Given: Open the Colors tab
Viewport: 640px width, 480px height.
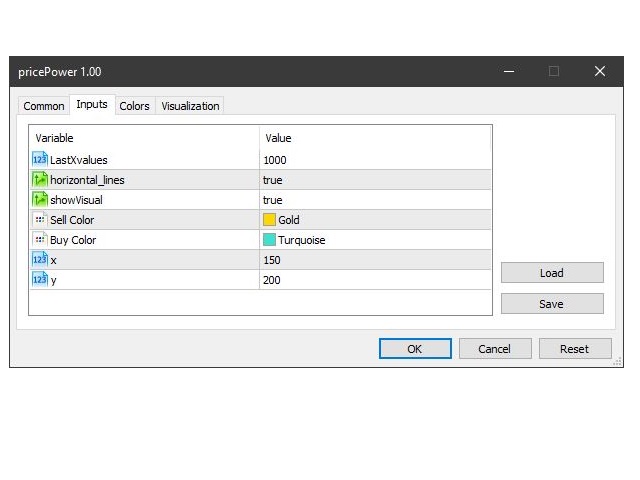Looking at the screenshot, I should coord(134,106).
